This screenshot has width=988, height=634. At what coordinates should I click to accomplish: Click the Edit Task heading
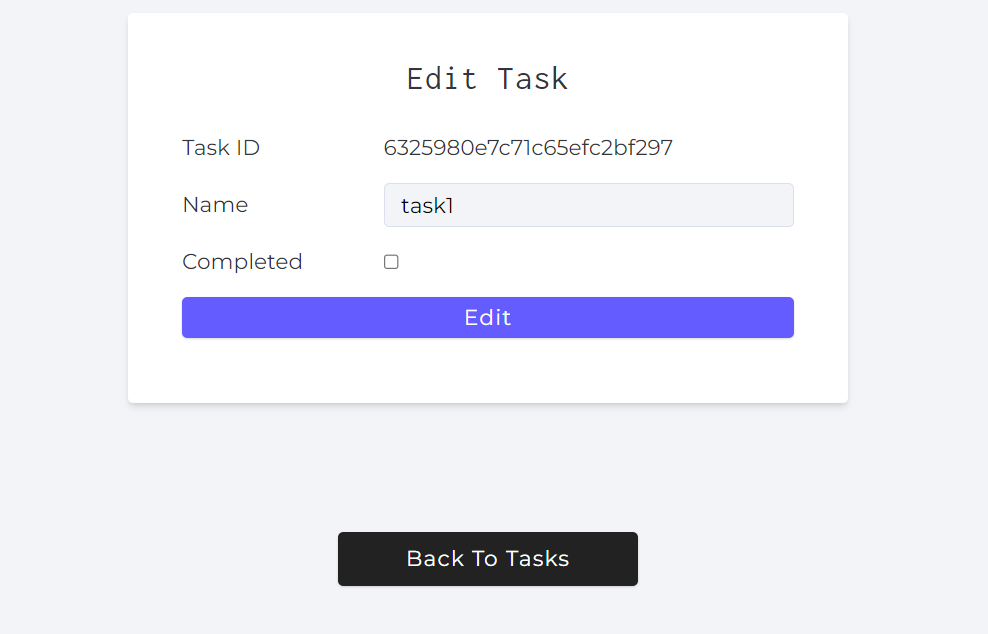(487, 78)
